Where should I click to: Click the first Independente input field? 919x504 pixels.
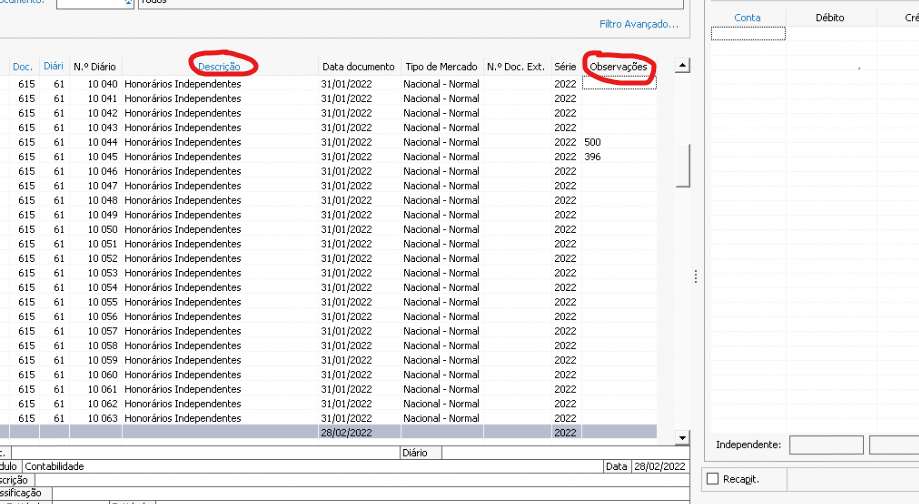[x=825, y=445]
